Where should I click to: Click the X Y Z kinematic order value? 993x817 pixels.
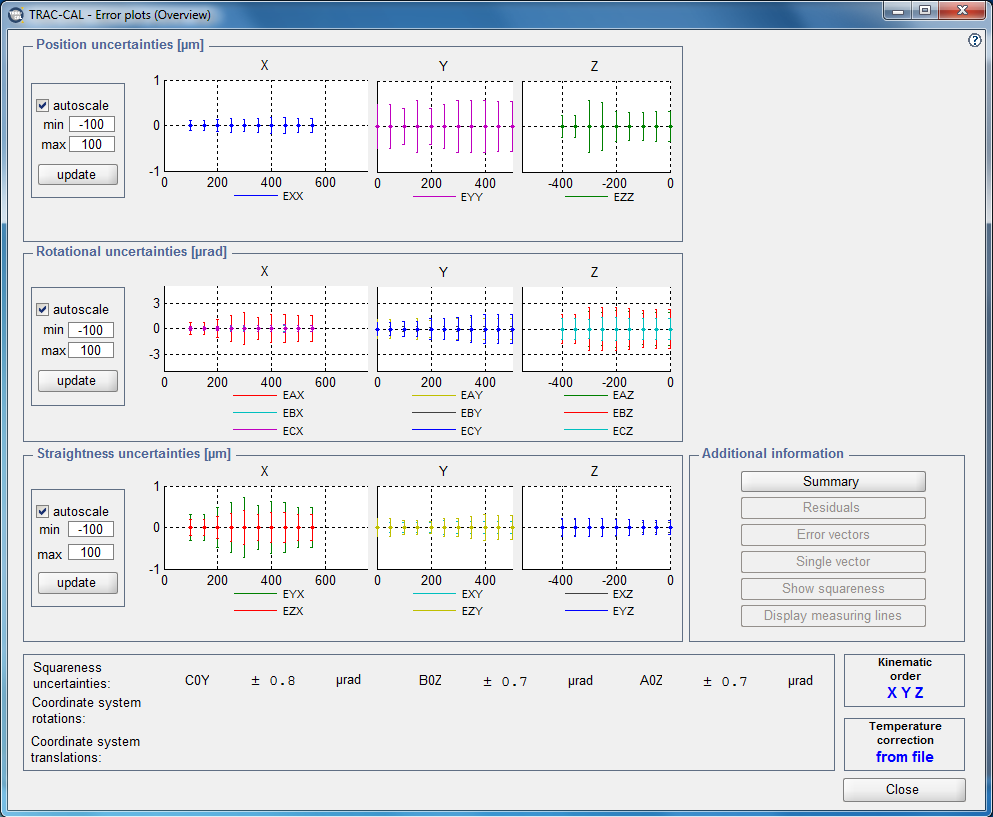pyautogui.click(x=905, y=693)
